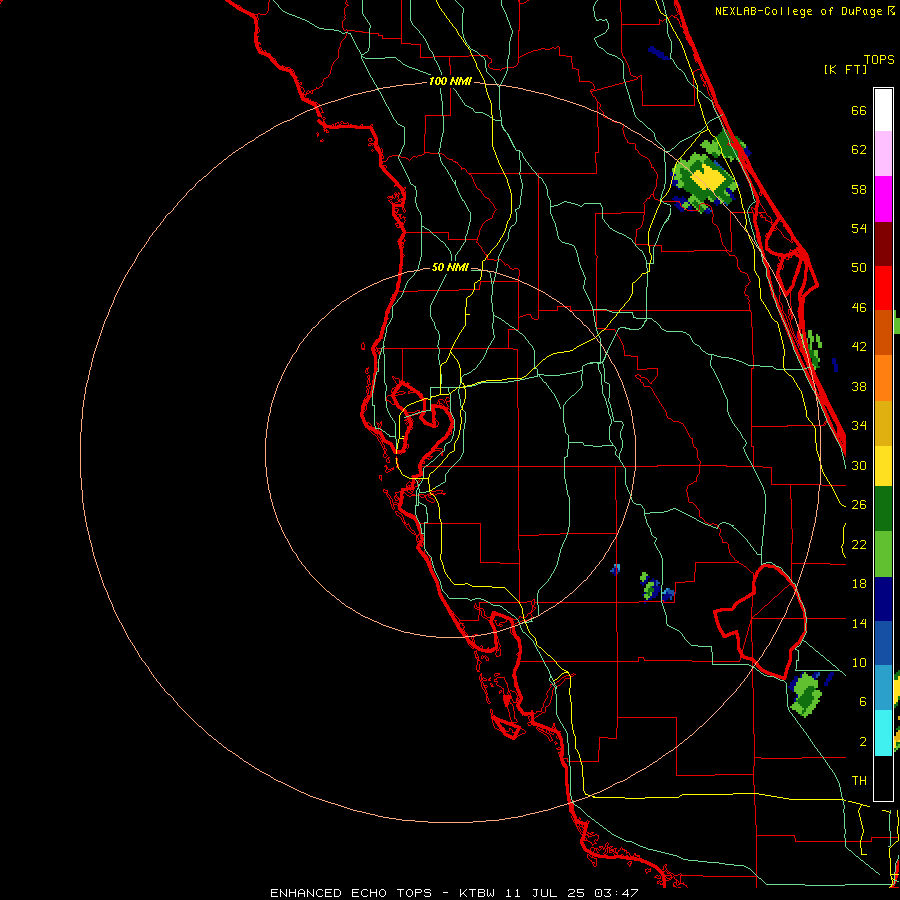Click the dark green legend swatch
Screen dimensions: 900x900
(883, 509)
